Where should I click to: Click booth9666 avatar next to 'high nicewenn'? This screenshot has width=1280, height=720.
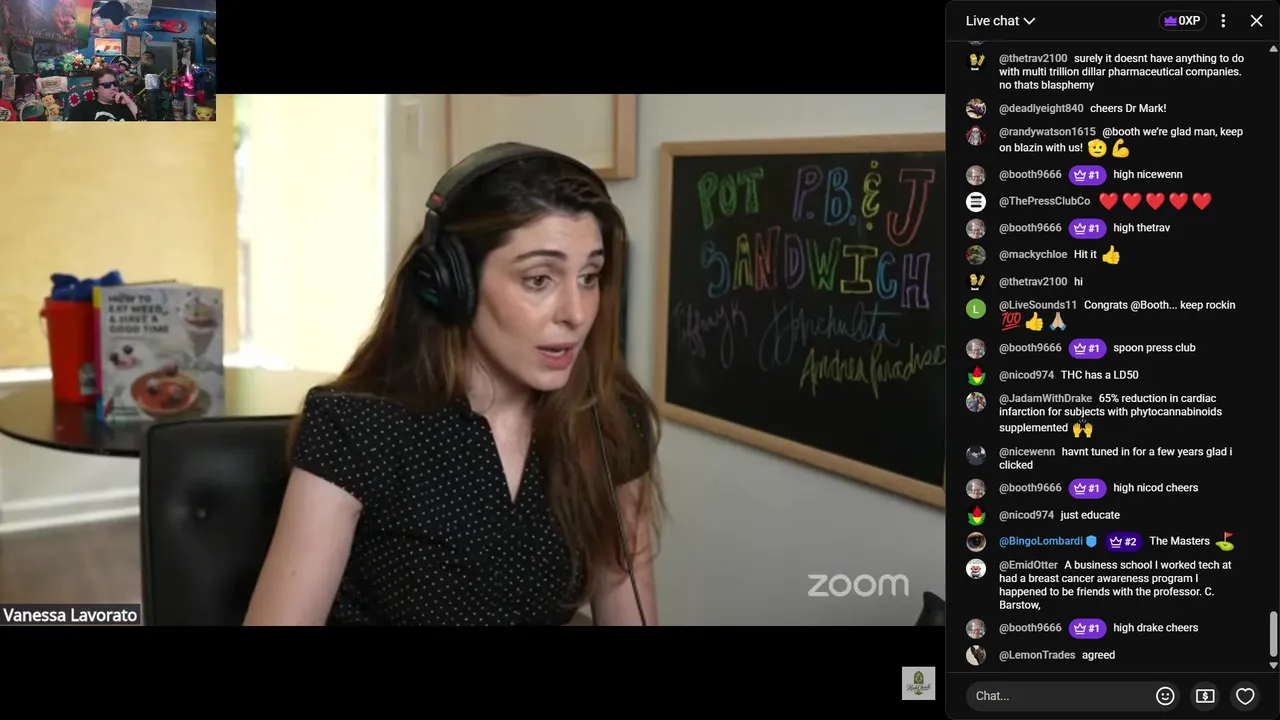[x=976, y=175]
